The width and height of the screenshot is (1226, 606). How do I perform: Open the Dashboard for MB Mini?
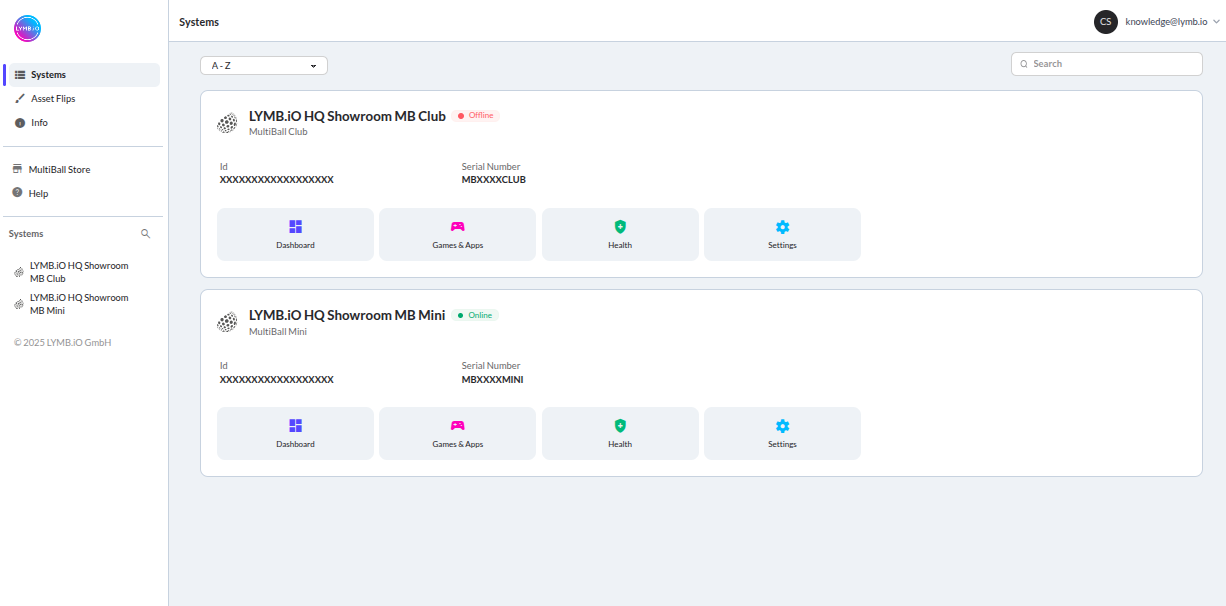click(x=295, y=433)
